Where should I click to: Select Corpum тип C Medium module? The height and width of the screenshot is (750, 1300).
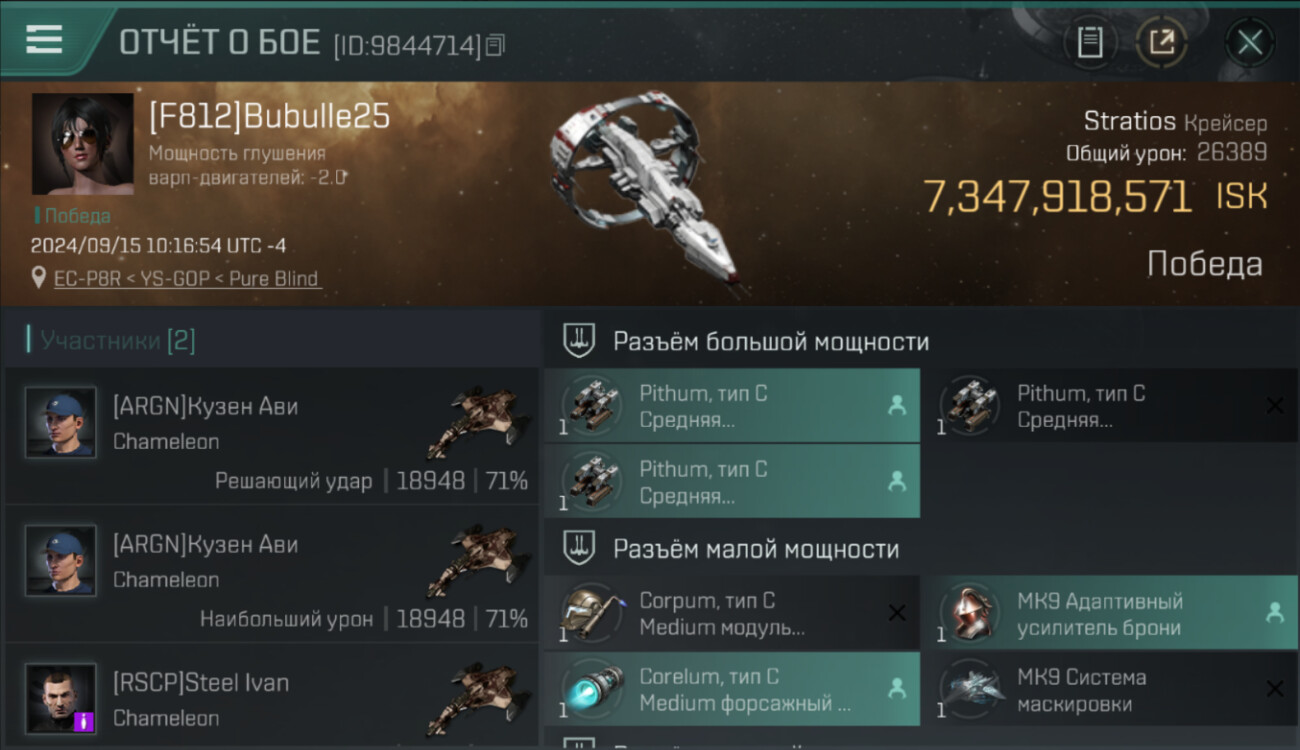tap(732, 614)
